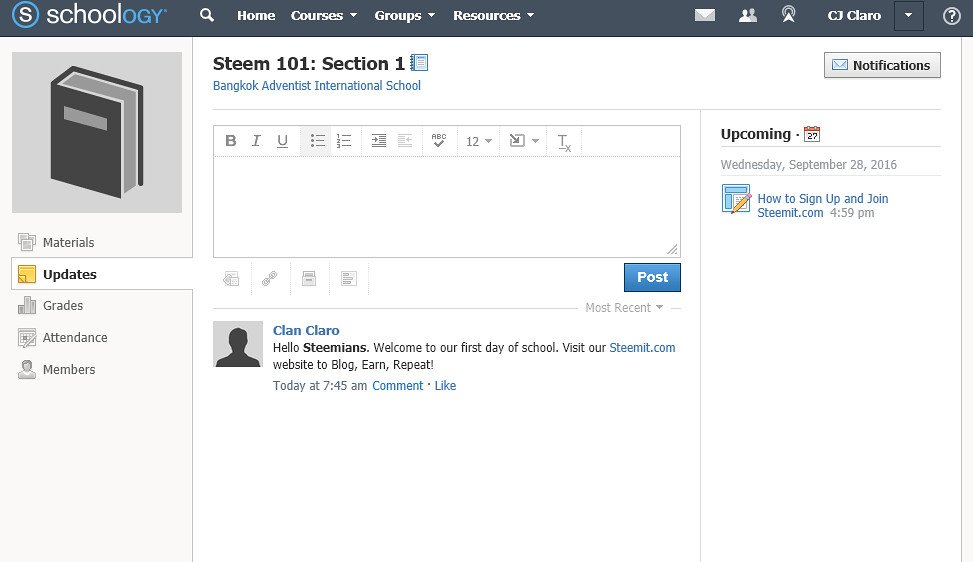Open the search magnifier icon
The height and width of the screenshot is (562, 973).
click(x=207, y=15)
